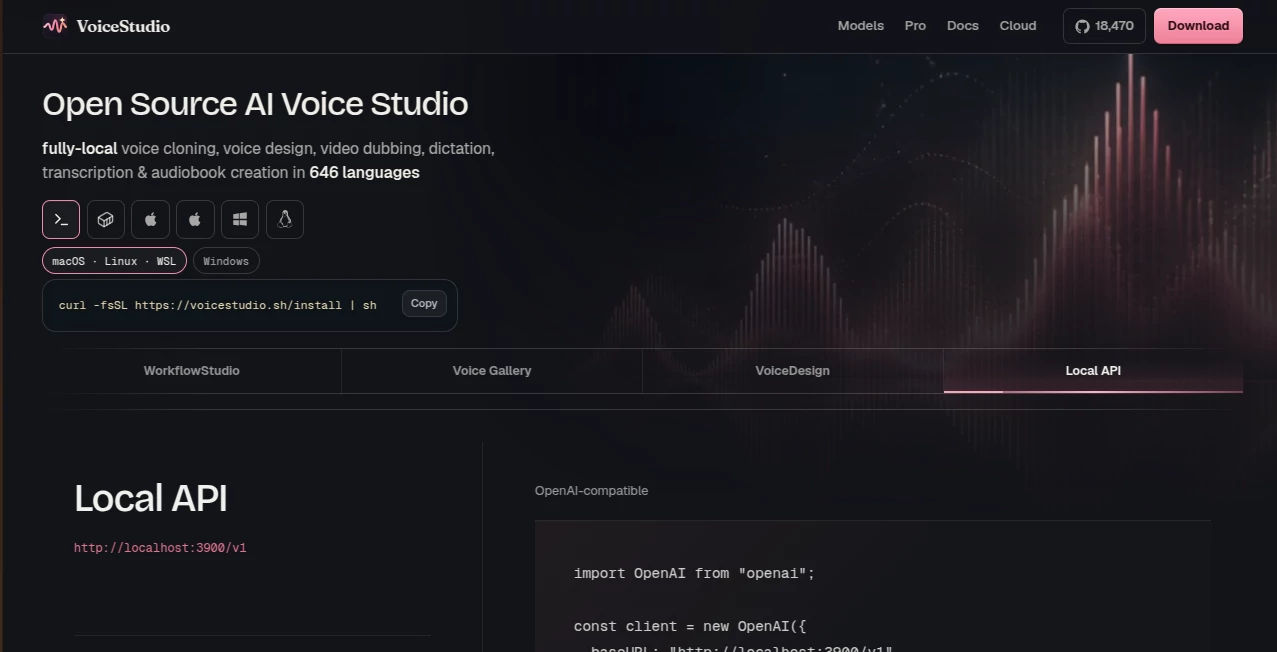The width and height of the screenshot is (1277, 652).
Task: Switch to the Local API tab
Action: tap(1093, 371)
